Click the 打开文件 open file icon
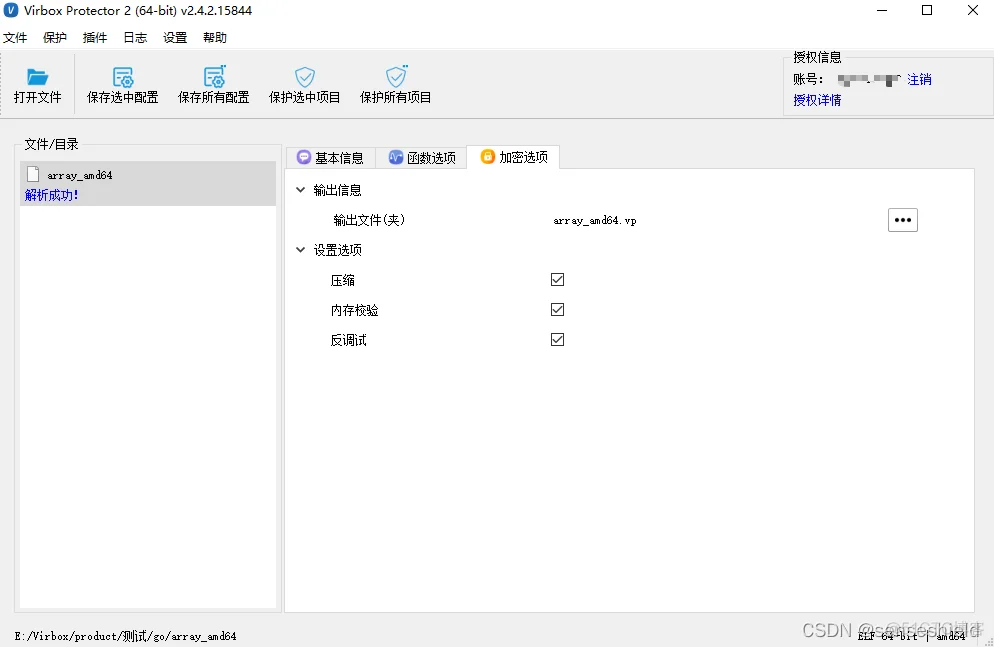Viewport: 994px width, 647px height. point(37,77)
